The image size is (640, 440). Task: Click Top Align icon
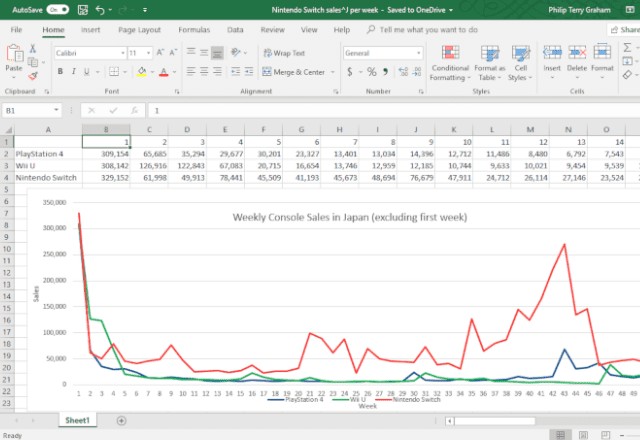(x=191, y=52)
